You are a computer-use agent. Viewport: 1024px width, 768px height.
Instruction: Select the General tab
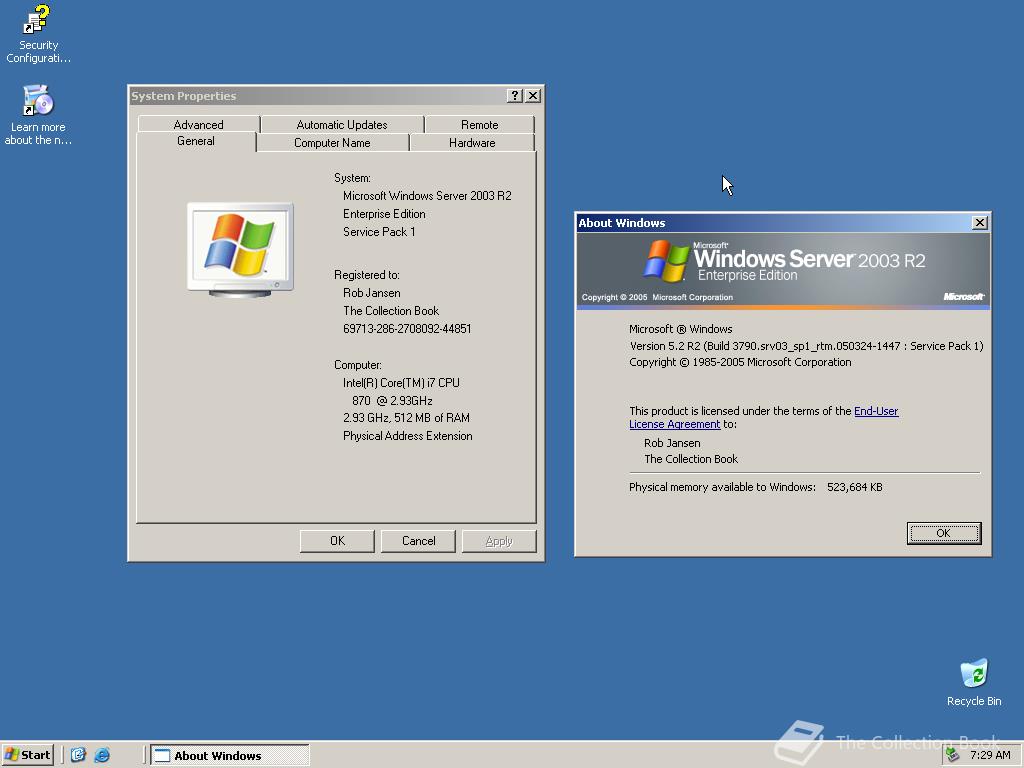pos(196,142)
